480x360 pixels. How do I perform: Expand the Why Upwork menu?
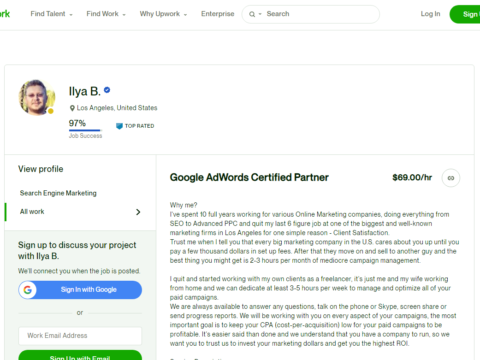[163, 14]
